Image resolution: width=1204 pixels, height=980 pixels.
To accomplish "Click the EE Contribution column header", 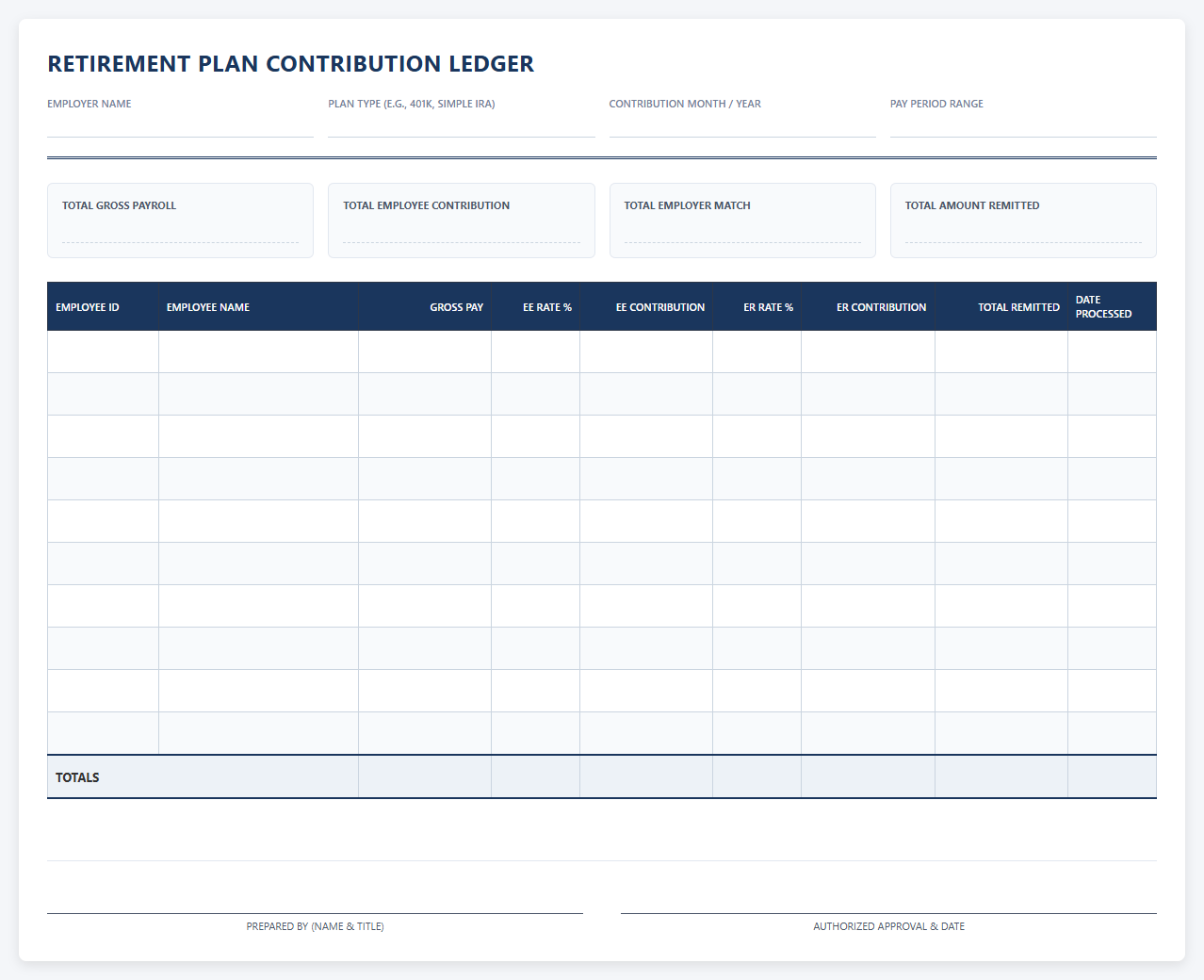I will pyautogui.click(x=646, y=307).
